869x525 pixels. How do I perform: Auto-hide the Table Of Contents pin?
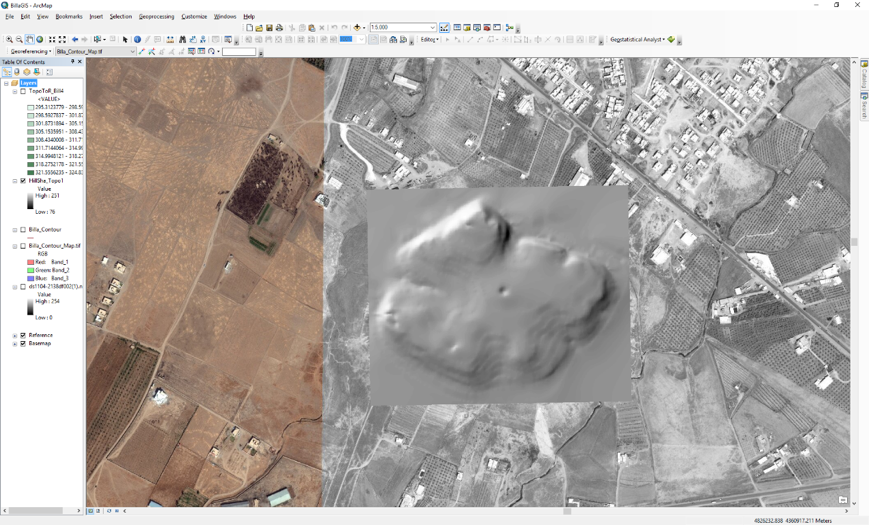pos(73,62)
